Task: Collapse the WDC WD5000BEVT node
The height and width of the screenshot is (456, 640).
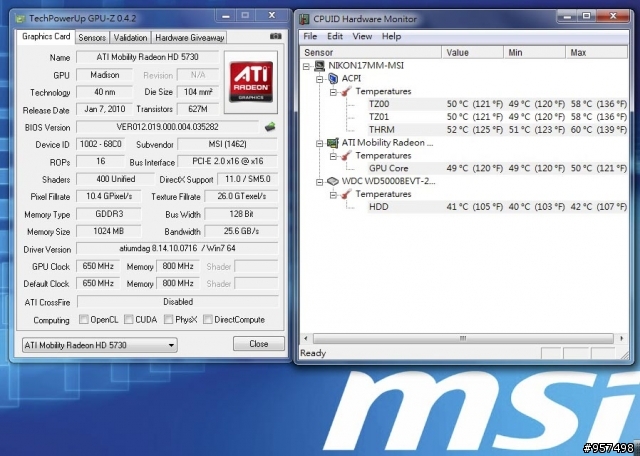Action: coord(320,182)
